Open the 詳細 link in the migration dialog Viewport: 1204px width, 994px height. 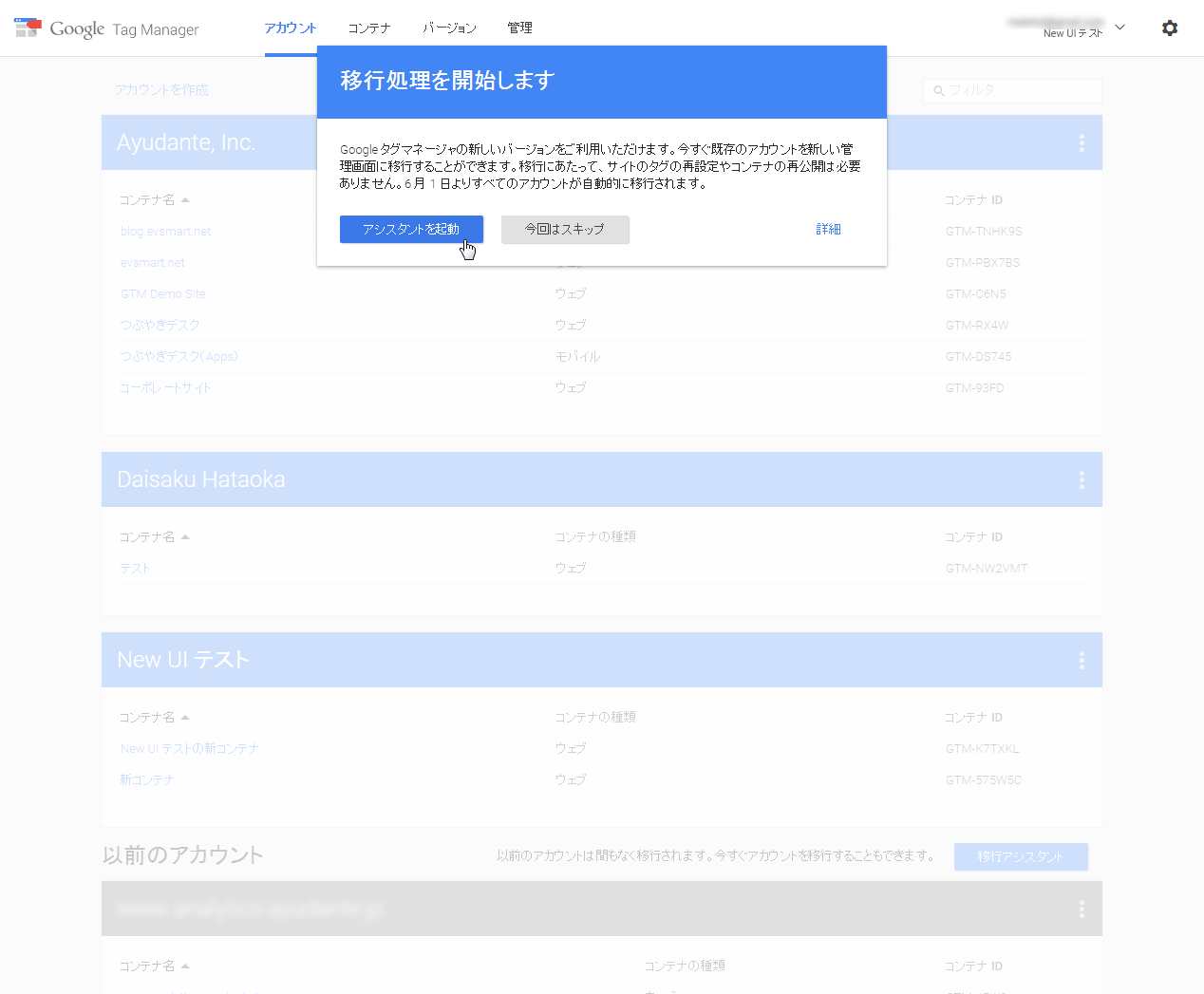(x=827, y=229)
